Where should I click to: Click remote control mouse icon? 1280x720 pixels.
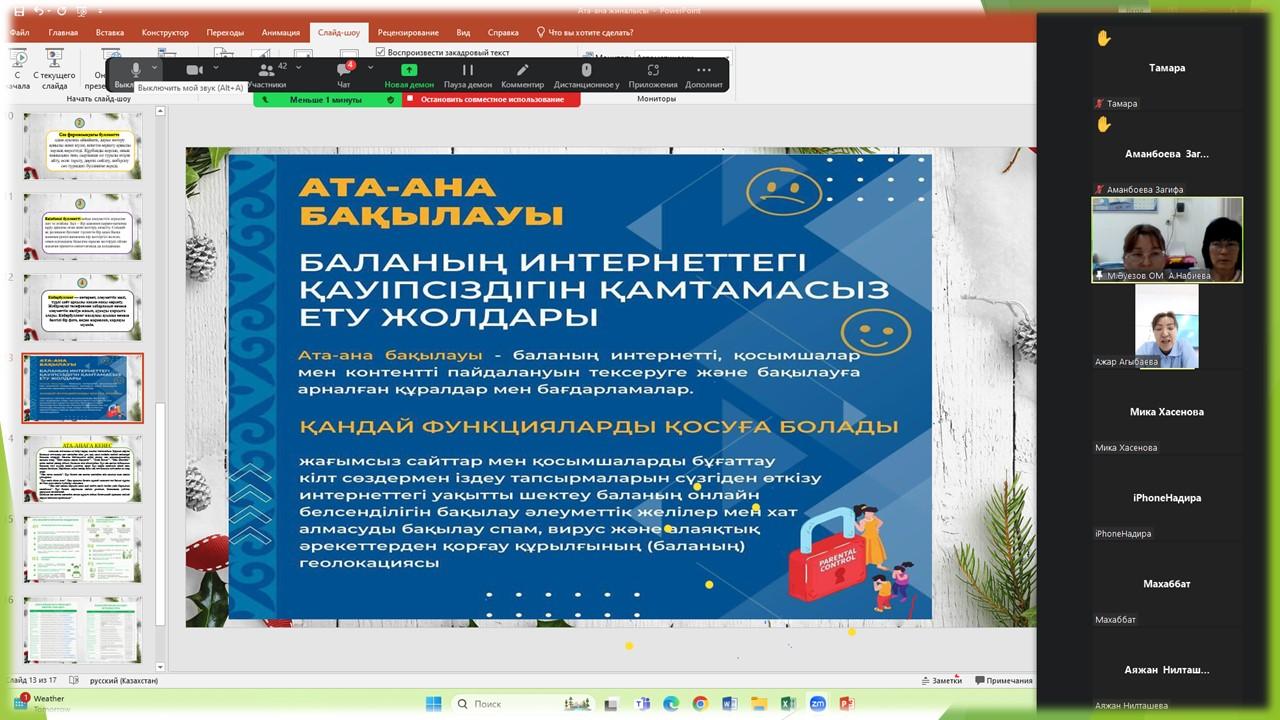click(x=587, y=71)
